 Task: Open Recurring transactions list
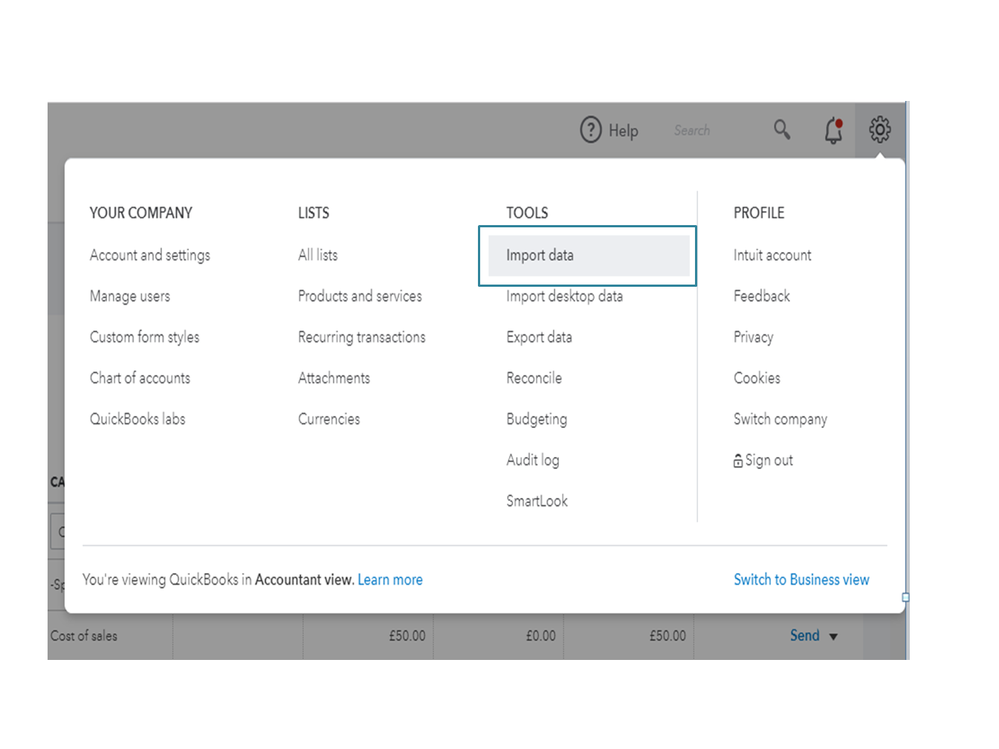(362, 337)
